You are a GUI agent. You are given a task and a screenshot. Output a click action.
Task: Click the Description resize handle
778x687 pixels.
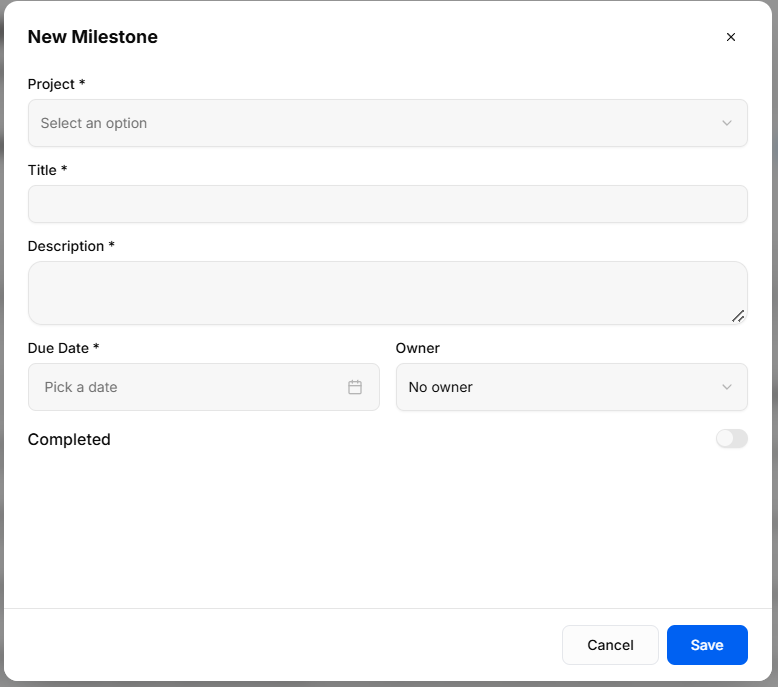tap(738, 316)
